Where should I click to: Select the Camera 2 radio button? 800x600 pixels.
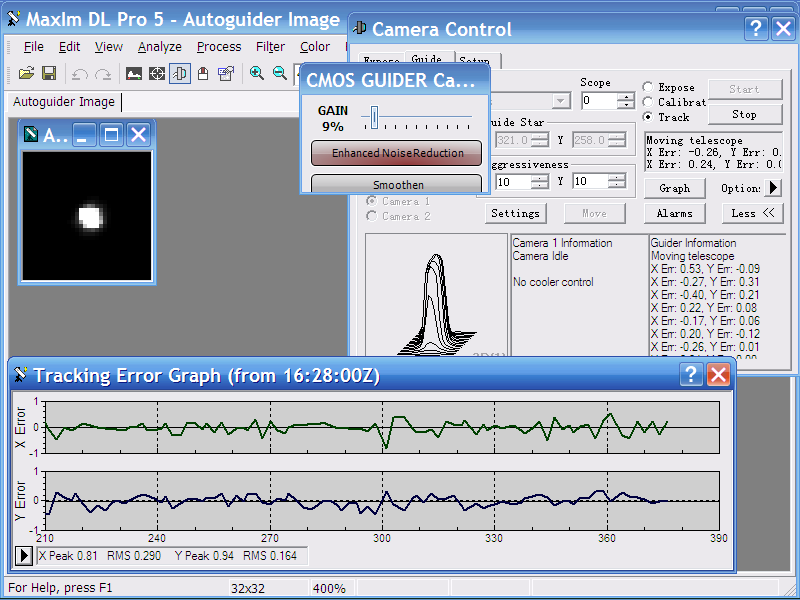tap(372, 216)
